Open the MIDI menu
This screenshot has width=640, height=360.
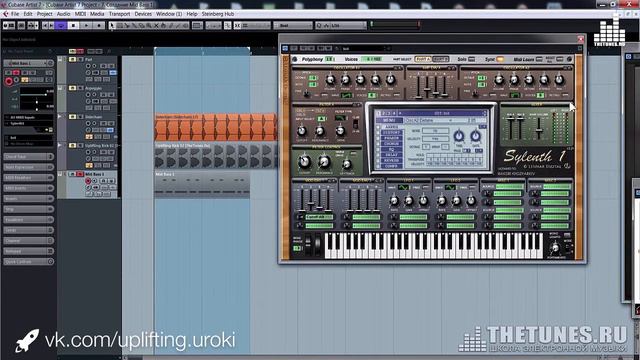(80, 14)
